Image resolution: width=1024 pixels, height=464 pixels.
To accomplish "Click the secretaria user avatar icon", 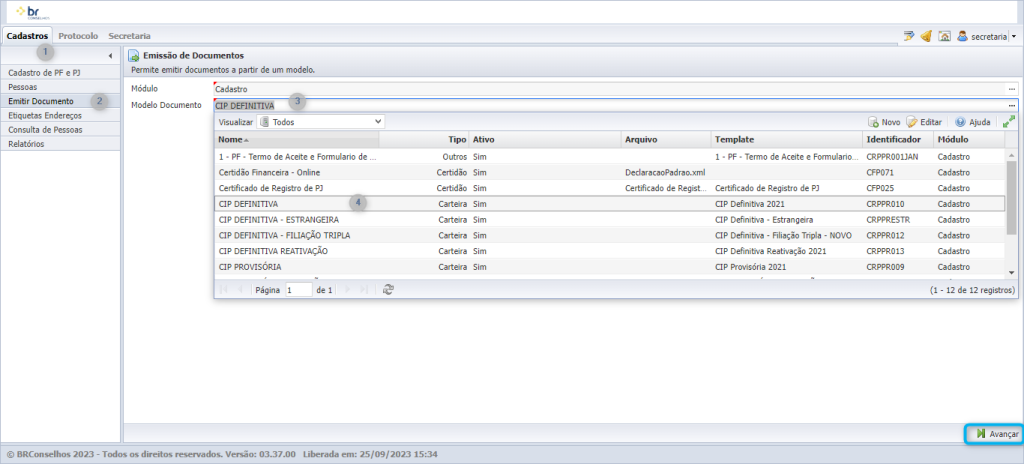I will pyautogui.click(x=963, y=37).
